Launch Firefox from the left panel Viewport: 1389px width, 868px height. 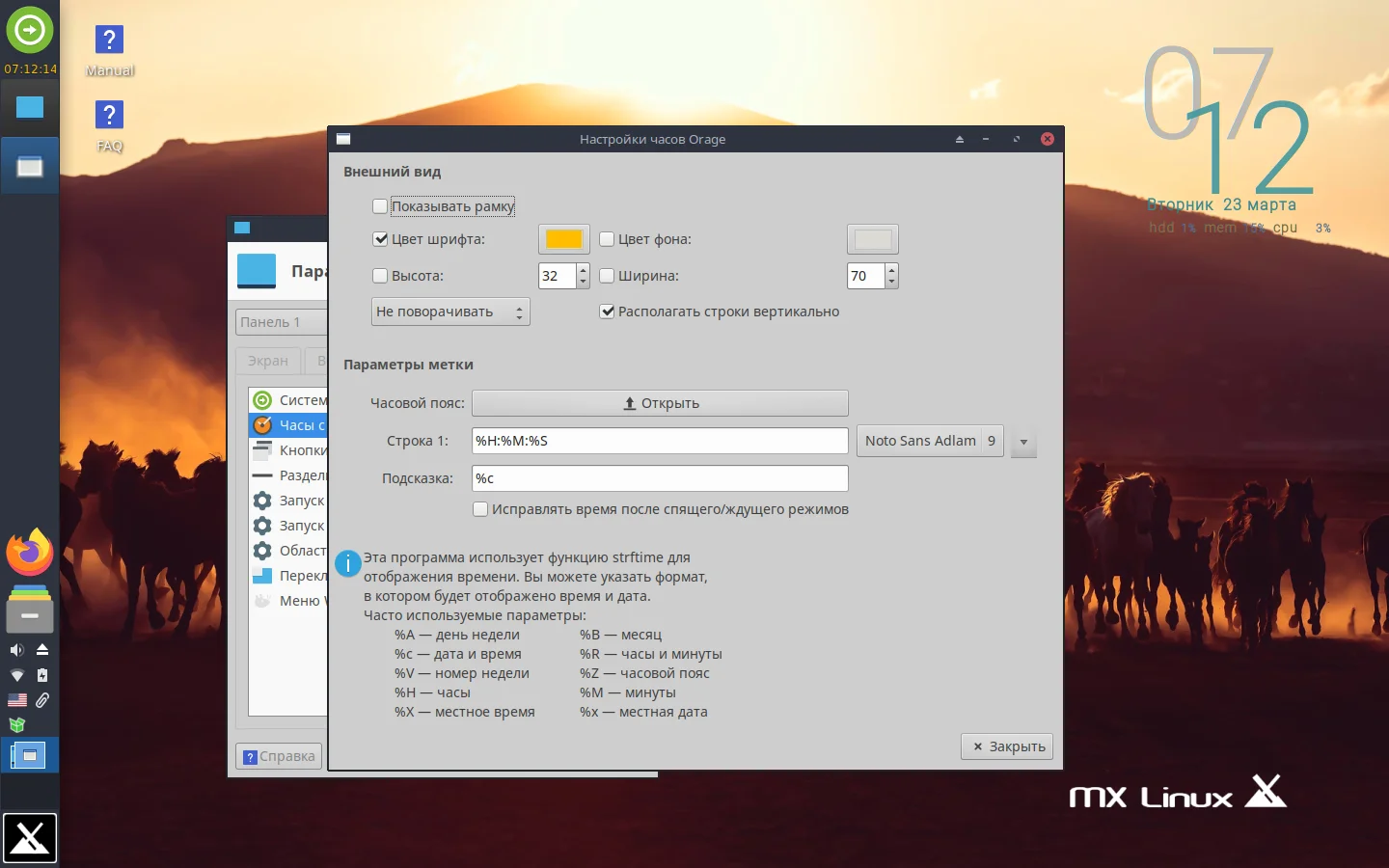click(x=29, y=552)
